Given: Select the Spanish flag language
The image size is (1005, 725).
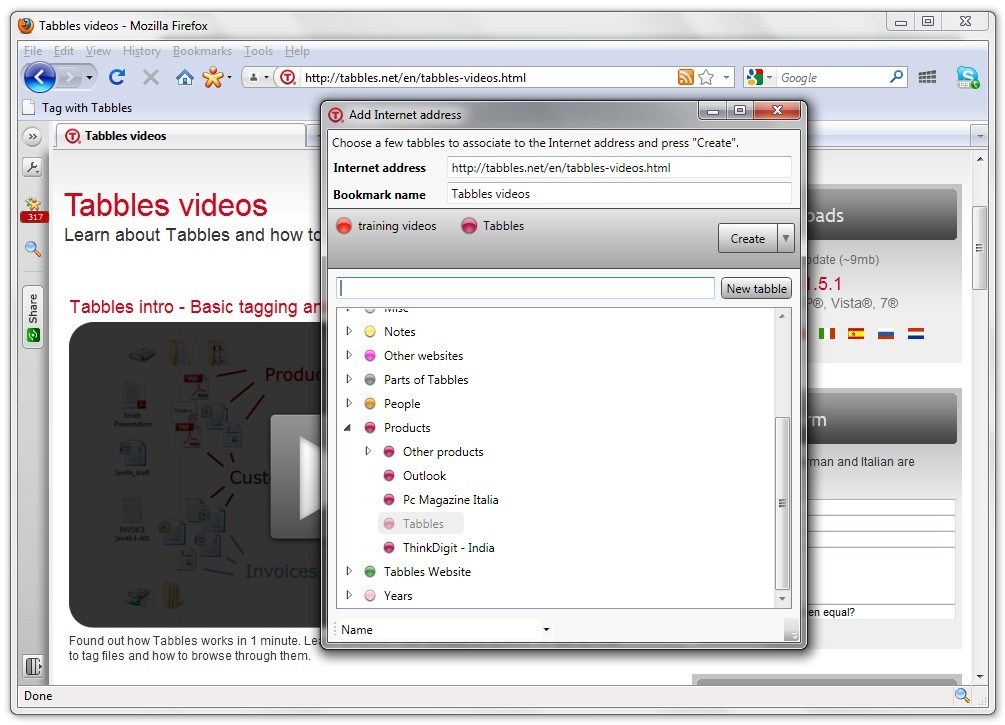Looking at the screenshot, I should tap(856, 333).
